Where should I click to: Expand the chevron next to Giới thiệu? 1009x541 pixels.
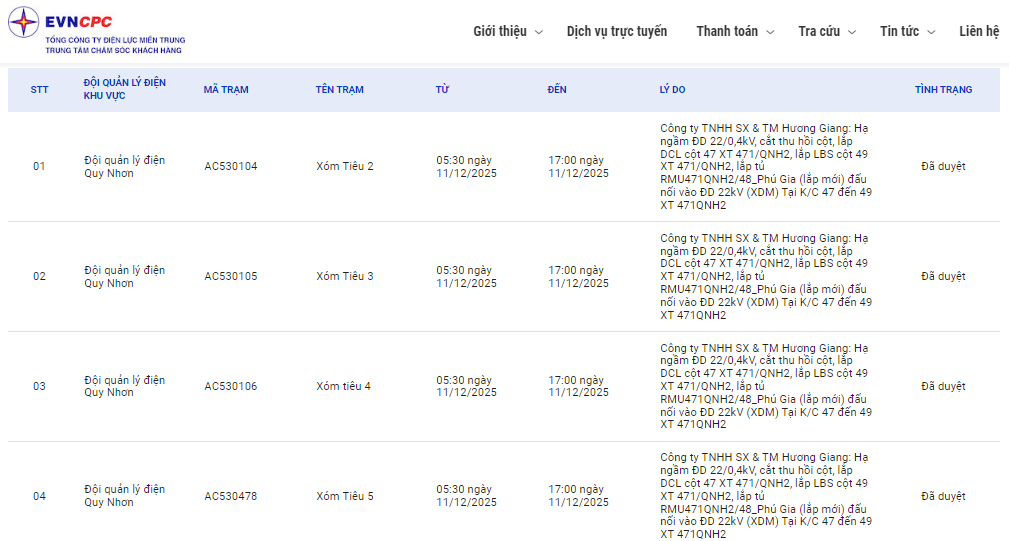pyautogui.click(x=539, y=32)
